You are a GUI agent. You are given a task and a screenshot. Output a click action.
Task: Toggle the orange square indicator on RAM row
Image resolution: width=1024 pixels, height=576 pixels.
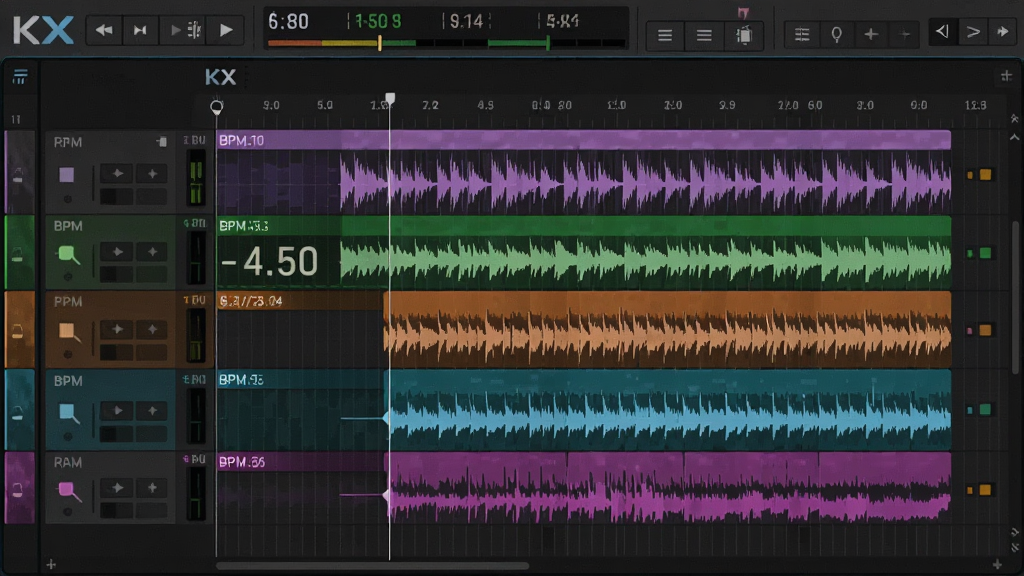(985, 490)
